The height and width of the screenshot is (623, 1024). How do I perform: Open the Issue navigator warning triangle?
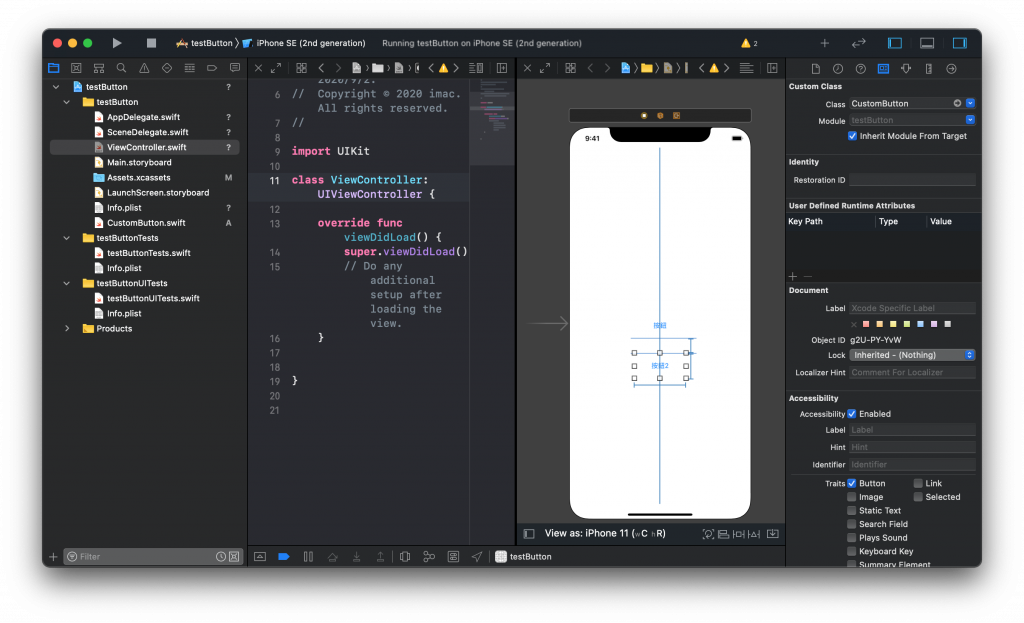[144, 68]
